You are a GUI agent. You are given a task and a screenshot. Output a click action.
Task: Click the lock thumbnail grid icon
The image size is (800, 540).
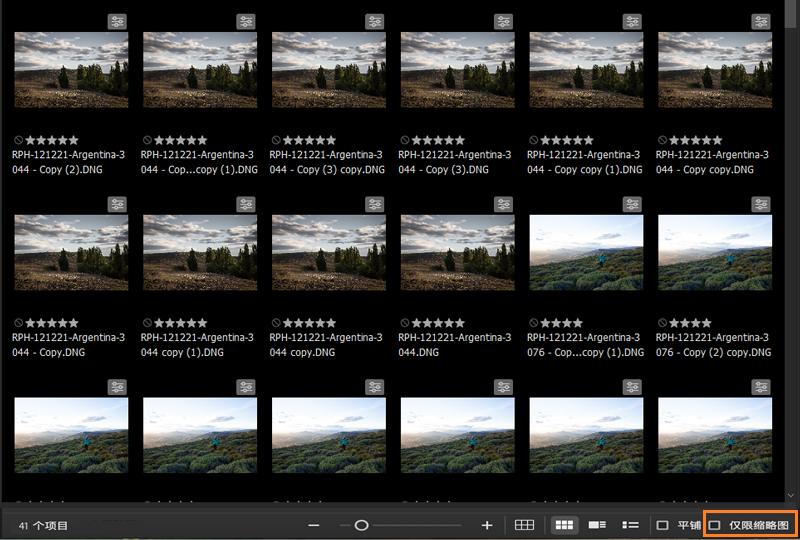point(524,525)
